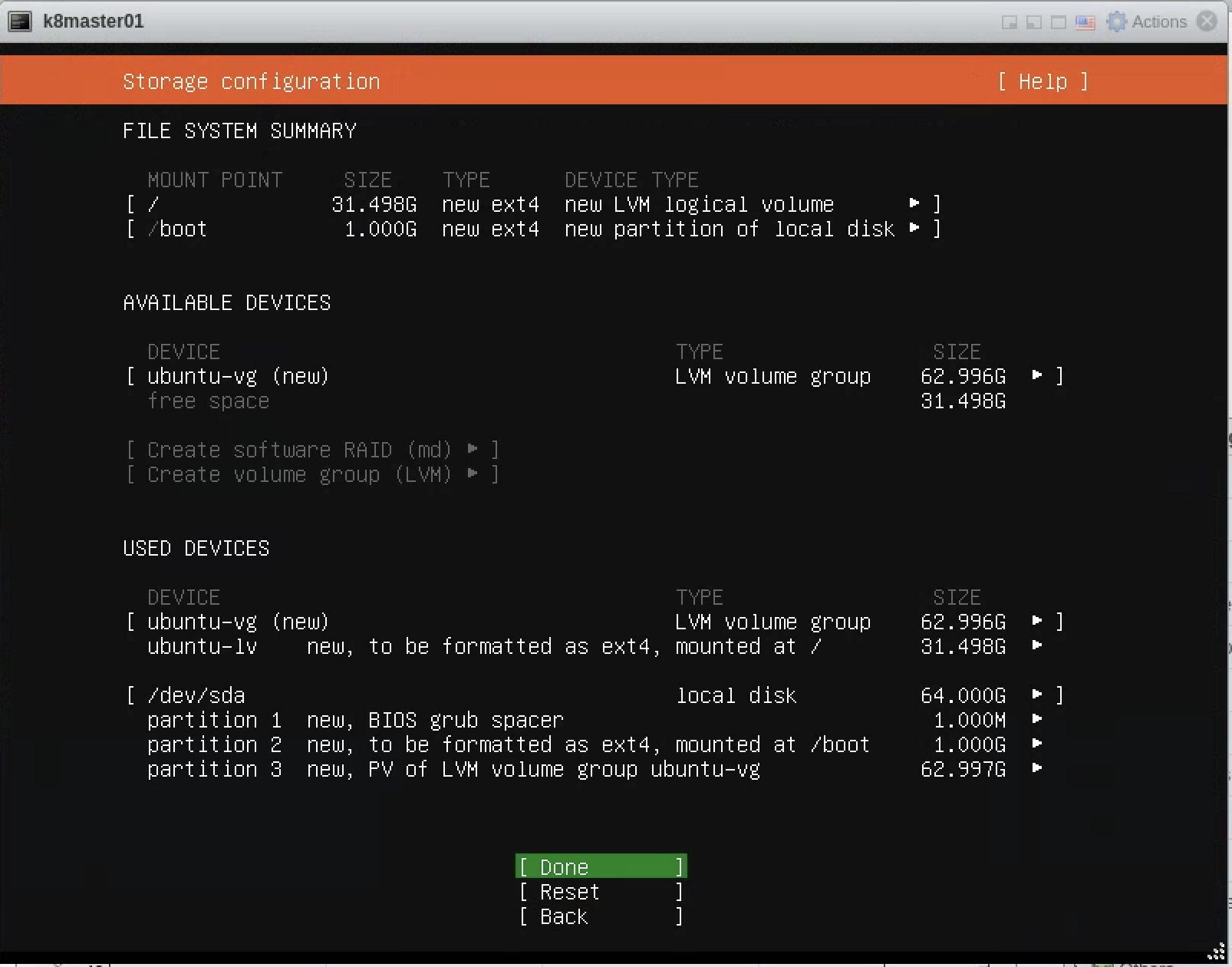1232x967 pixels.
Task: Click the FILE SYSTEM SUMMARY heading
Action: (x=239, y=130)
